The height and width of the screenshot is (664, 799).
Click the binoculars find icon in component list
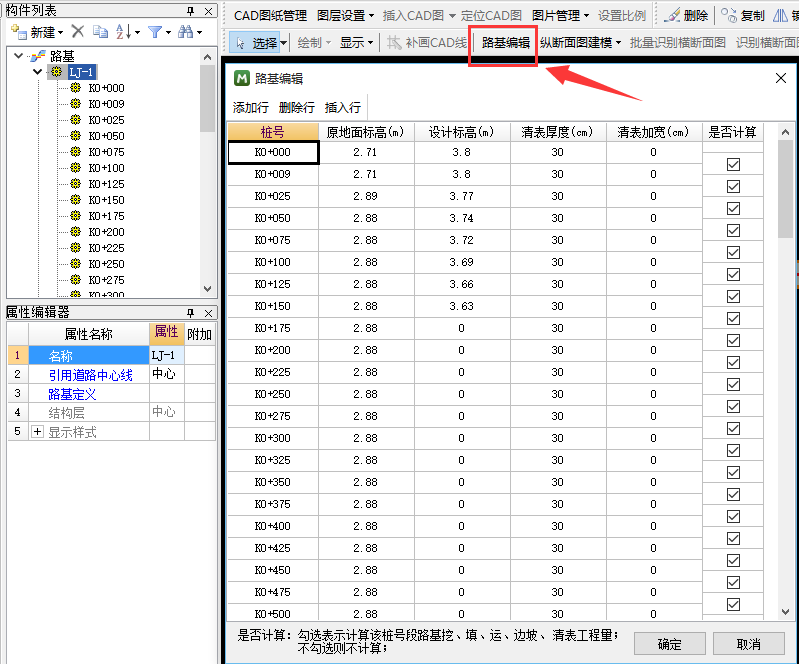tap(185, 32)
